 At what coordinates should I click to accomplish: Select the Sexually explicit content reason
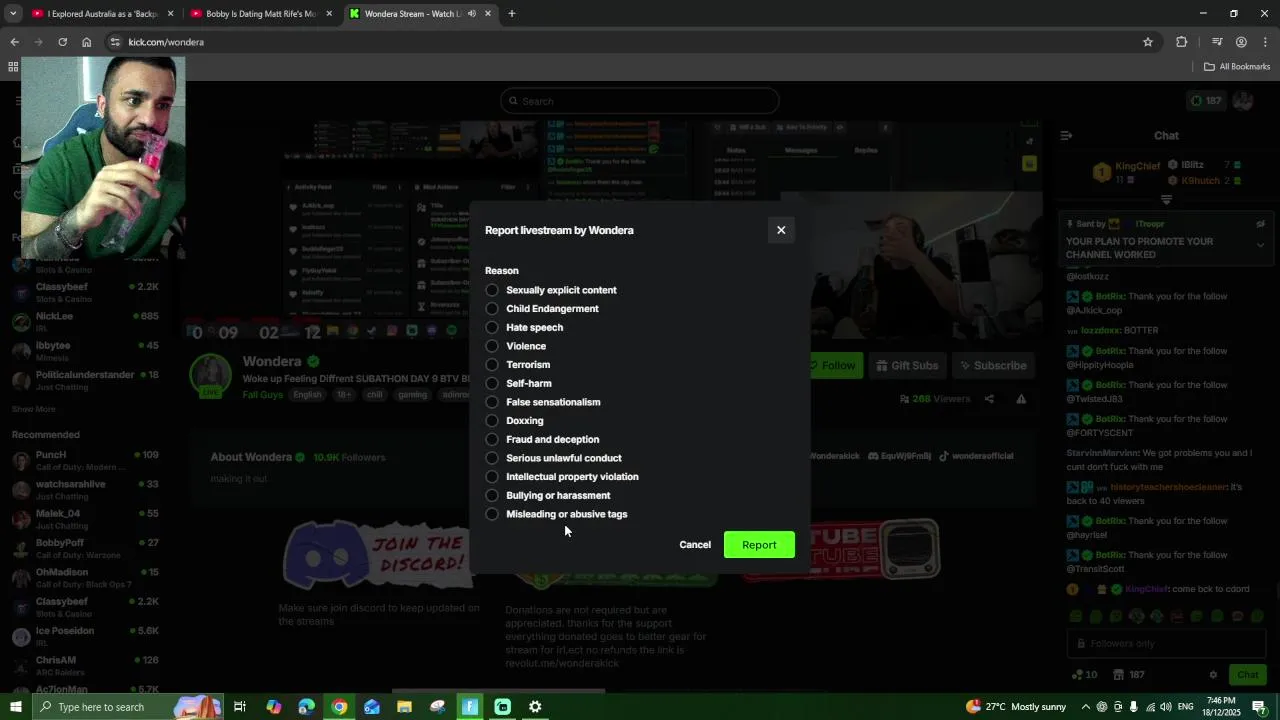(492, 290)
